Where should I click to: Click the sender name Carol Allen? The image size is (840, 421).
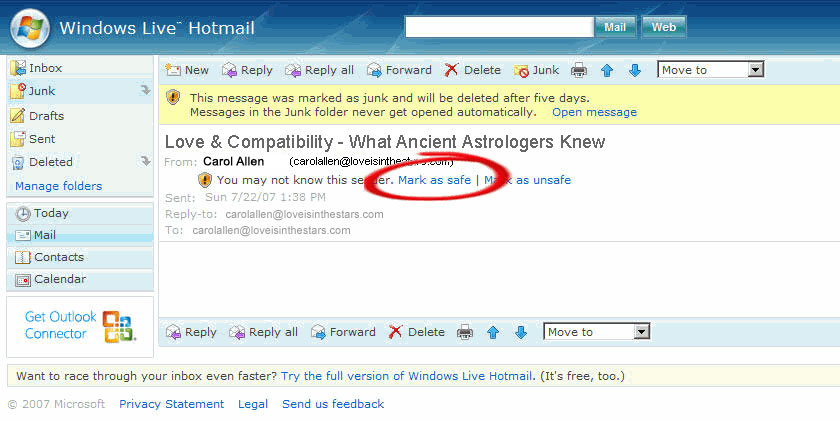(234, 161)
